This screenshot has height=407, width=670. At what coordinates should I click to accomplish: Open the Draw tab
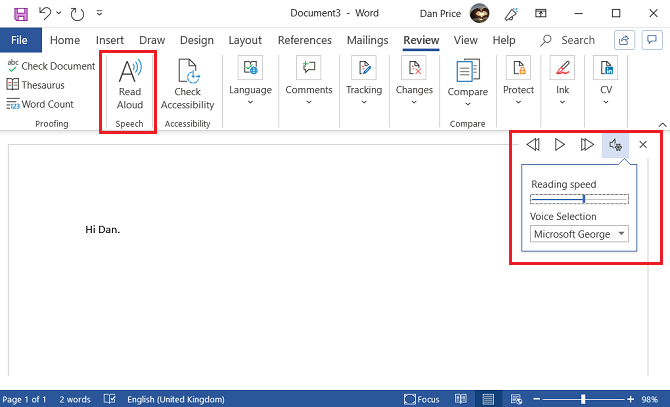[152, 40]
